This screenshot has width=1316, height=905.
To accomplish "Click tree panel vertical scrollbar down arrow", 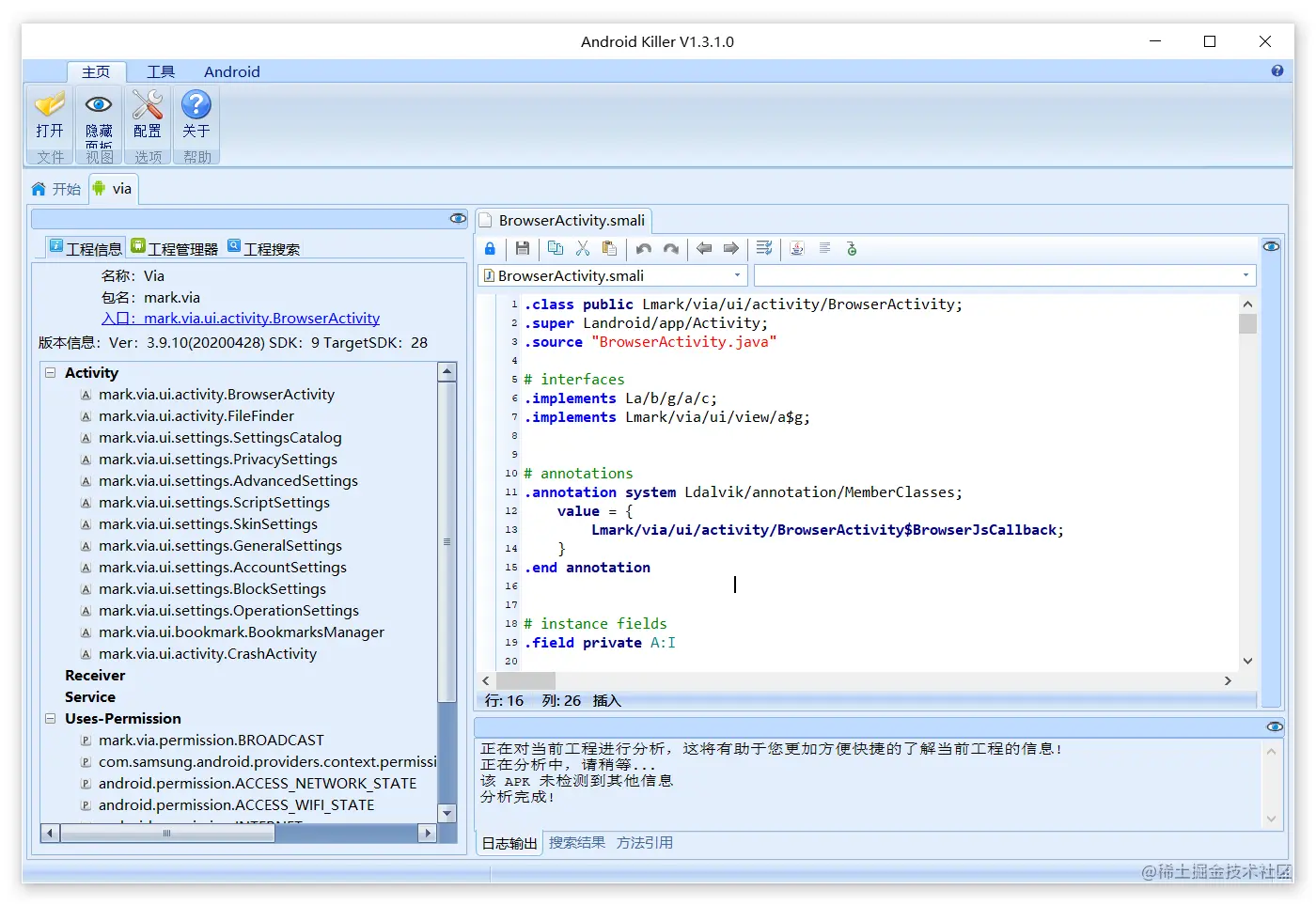I will 447,814.
